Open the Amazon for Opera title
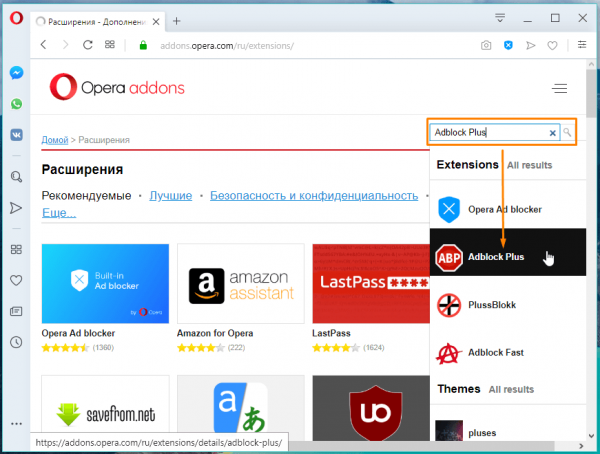The width and height of the screenshot is (600, 454). (215, 333)
